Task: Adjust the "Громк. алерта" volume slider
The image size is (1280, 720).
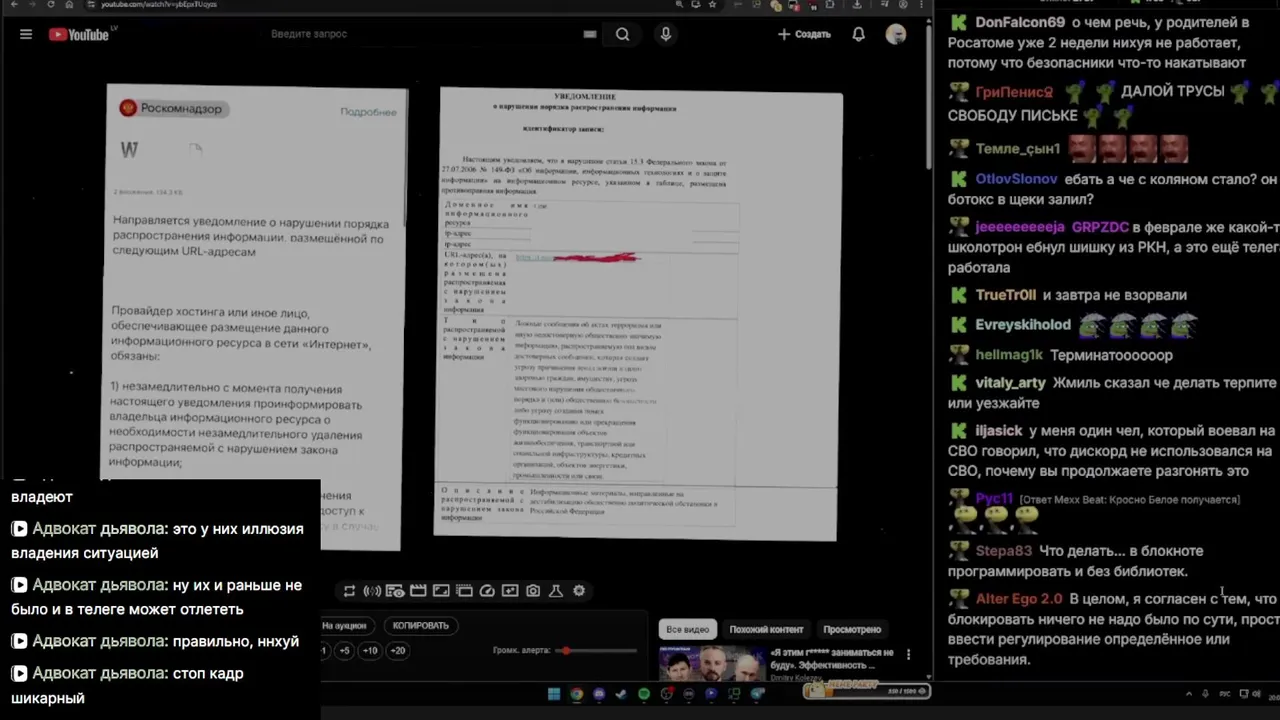Action: tap(596, 651)
